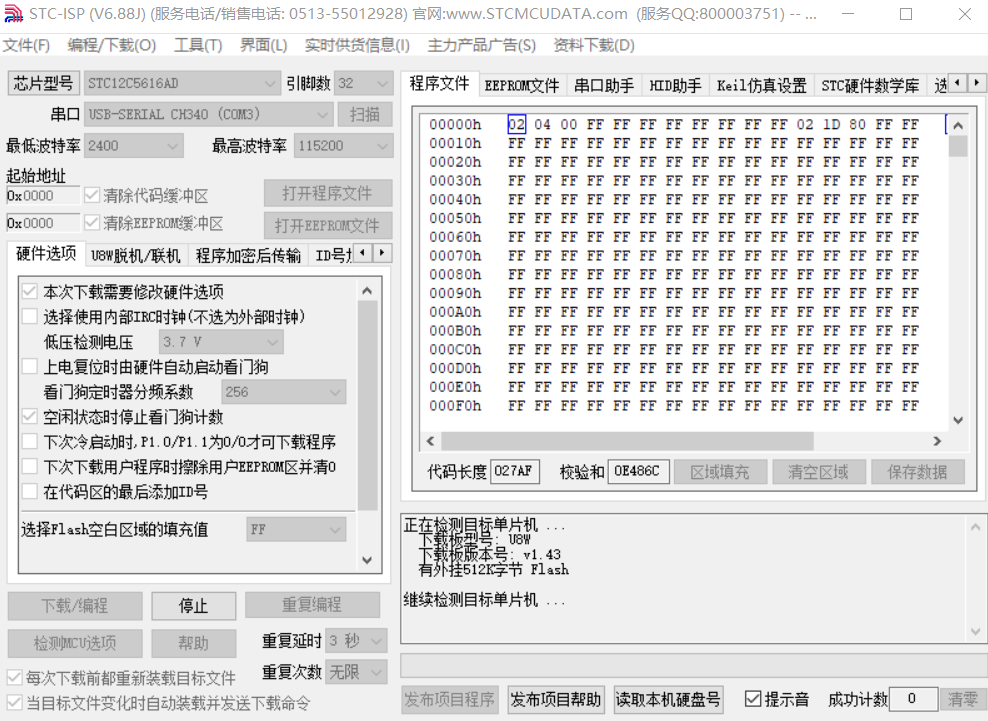
Task: Click 读取本机硬盘号 button
Action: pos(668,700)
